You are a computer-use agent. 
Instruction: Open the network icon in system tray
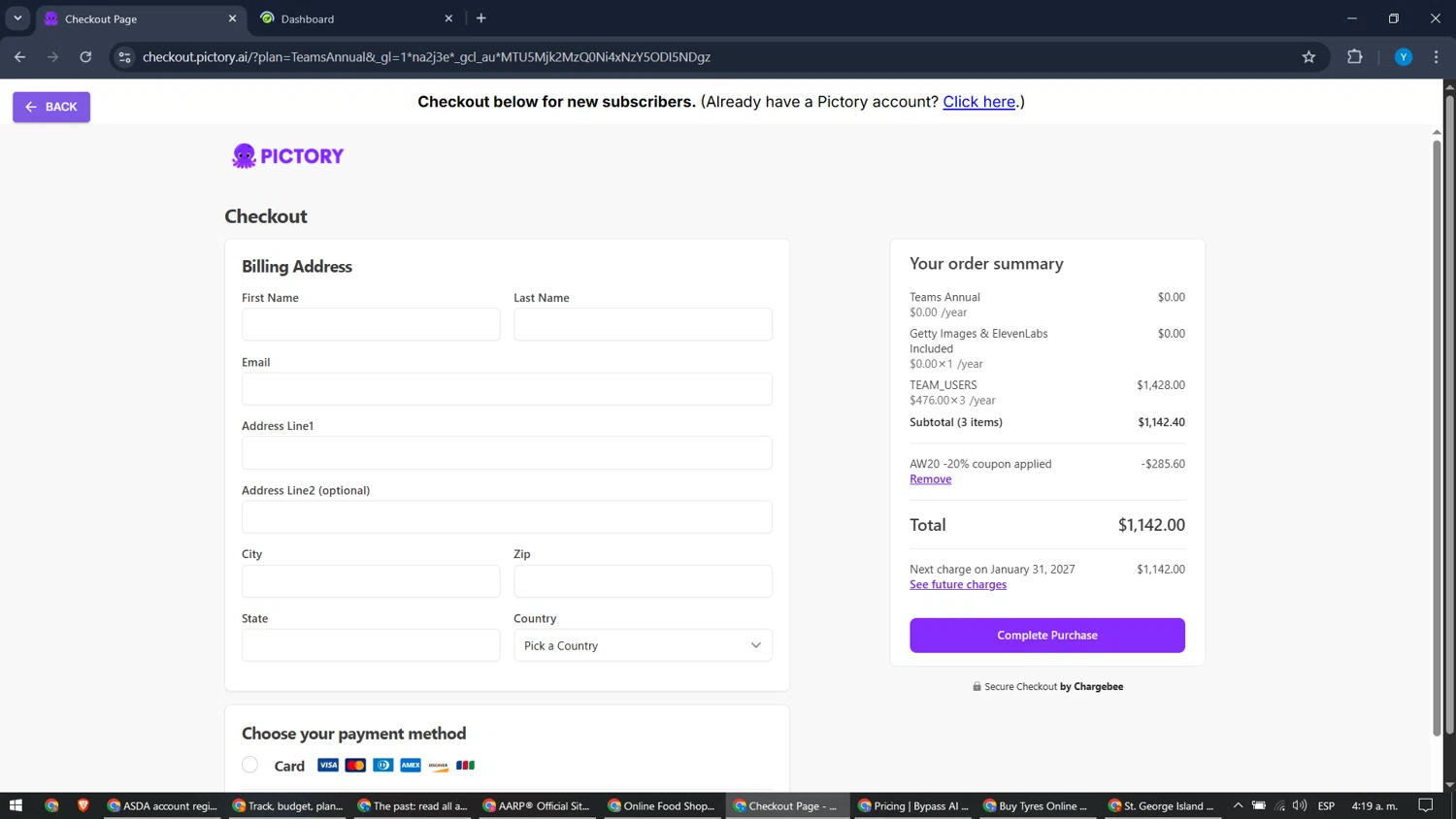click(x=1279, y=805)
